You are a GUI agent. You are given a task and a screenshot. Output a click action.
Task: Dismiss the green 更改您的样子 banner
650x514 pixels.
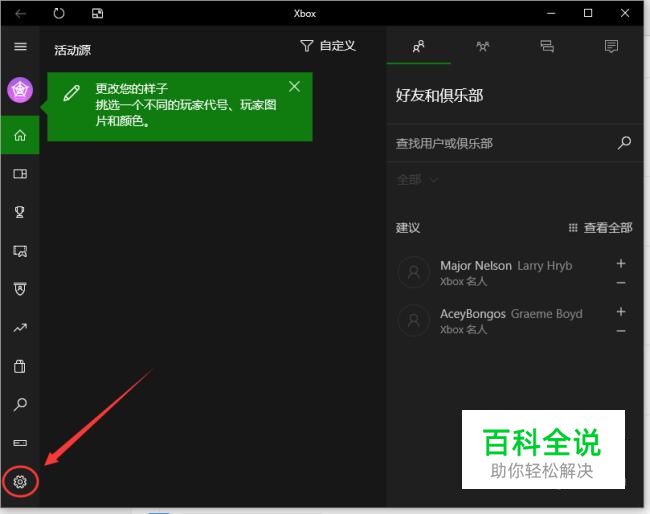tap(294, 86)
